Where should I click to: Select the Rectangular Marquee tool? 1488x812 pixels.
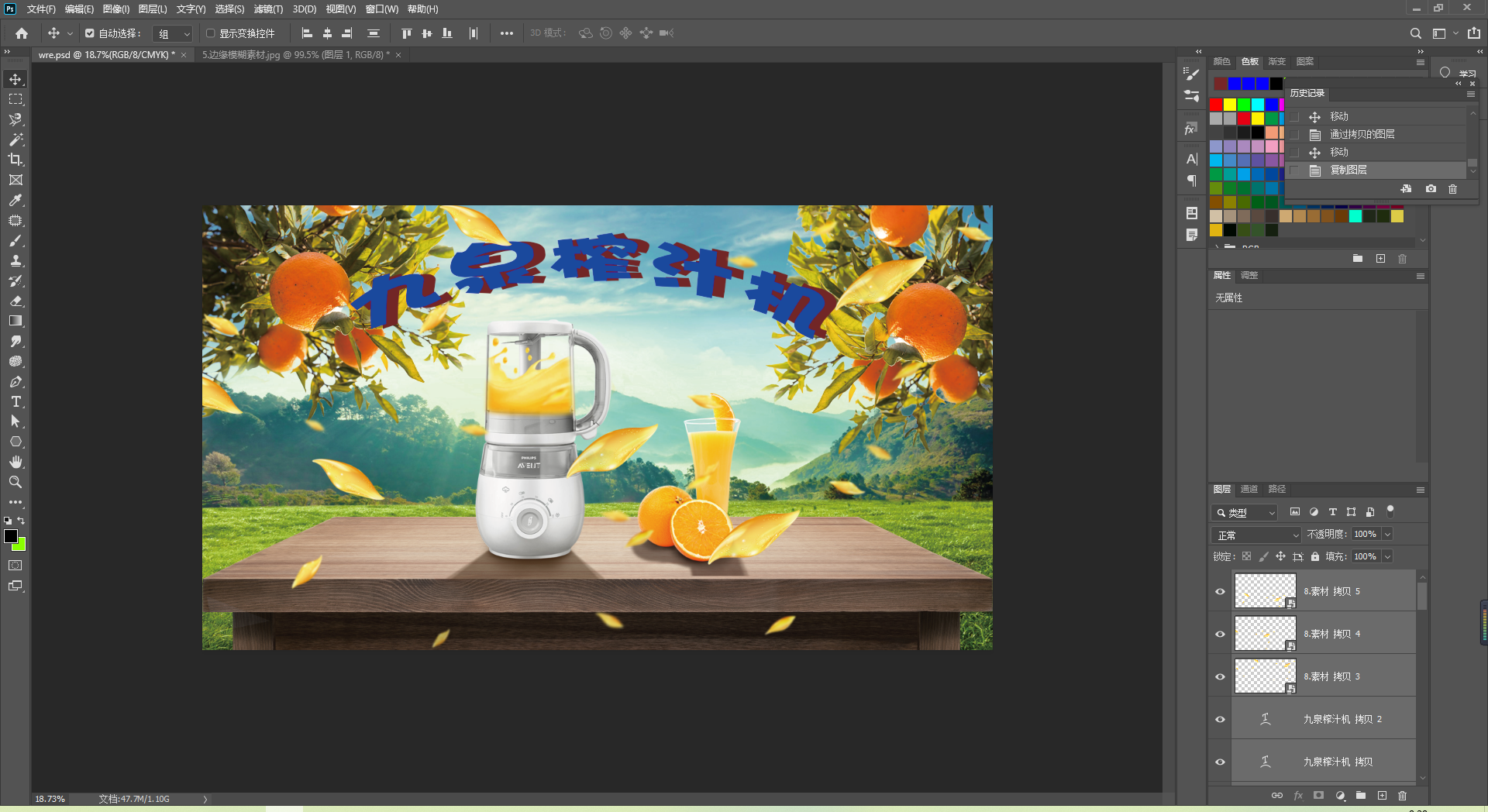[15, 99]
